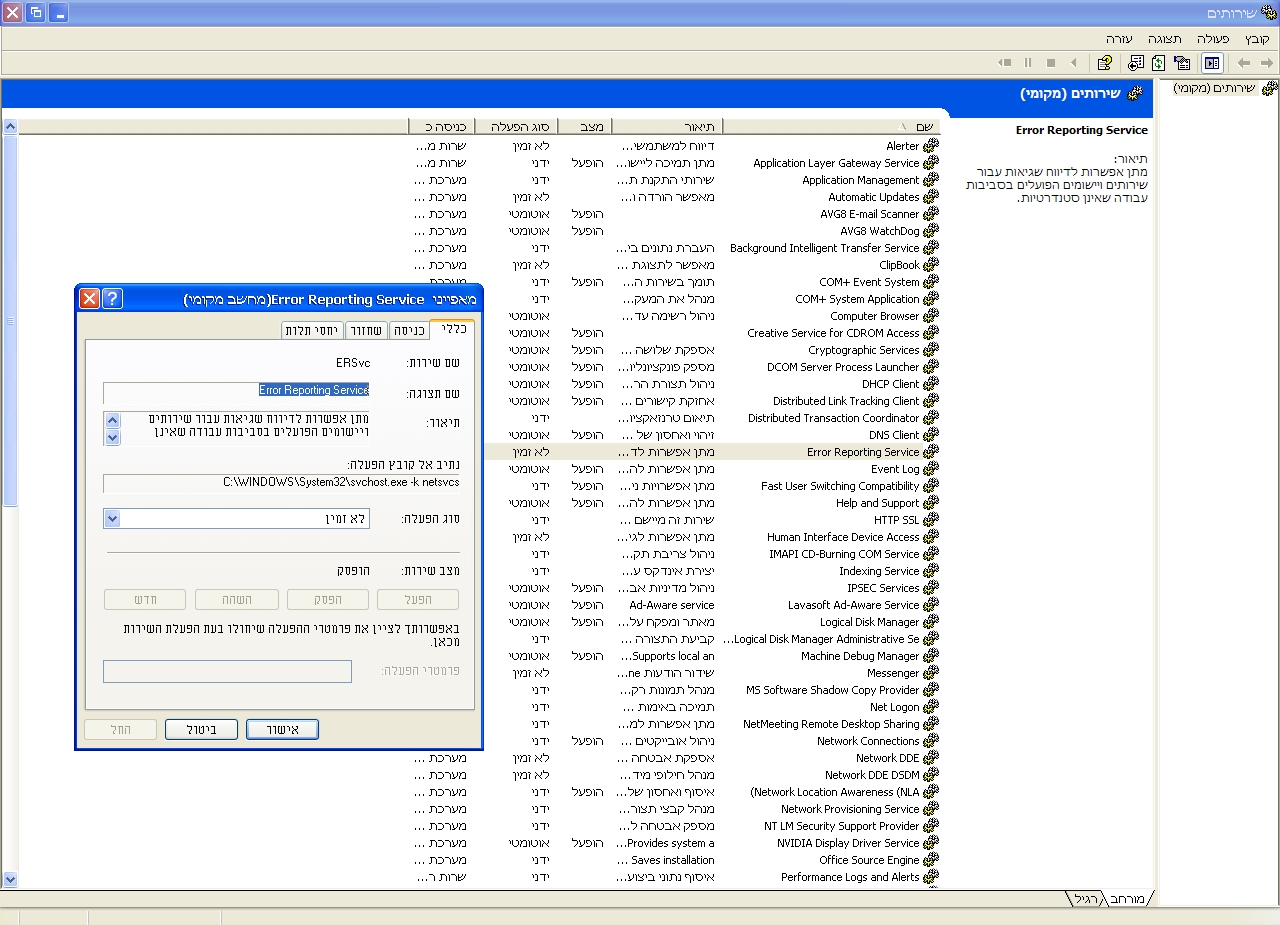Image resolution: width=1280 pixels, height=925 pixels.
Task: Click the תיאור column header
Action: pos(667,126)
